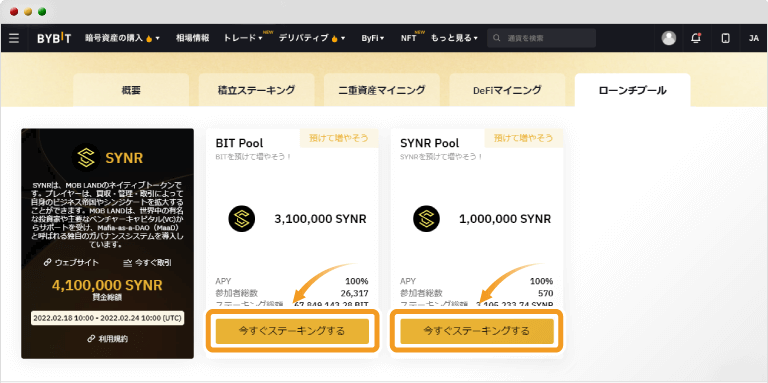Open the notifications bell icon
The image size is (768, 383).
pyautogui.click(x=696, y=38)
